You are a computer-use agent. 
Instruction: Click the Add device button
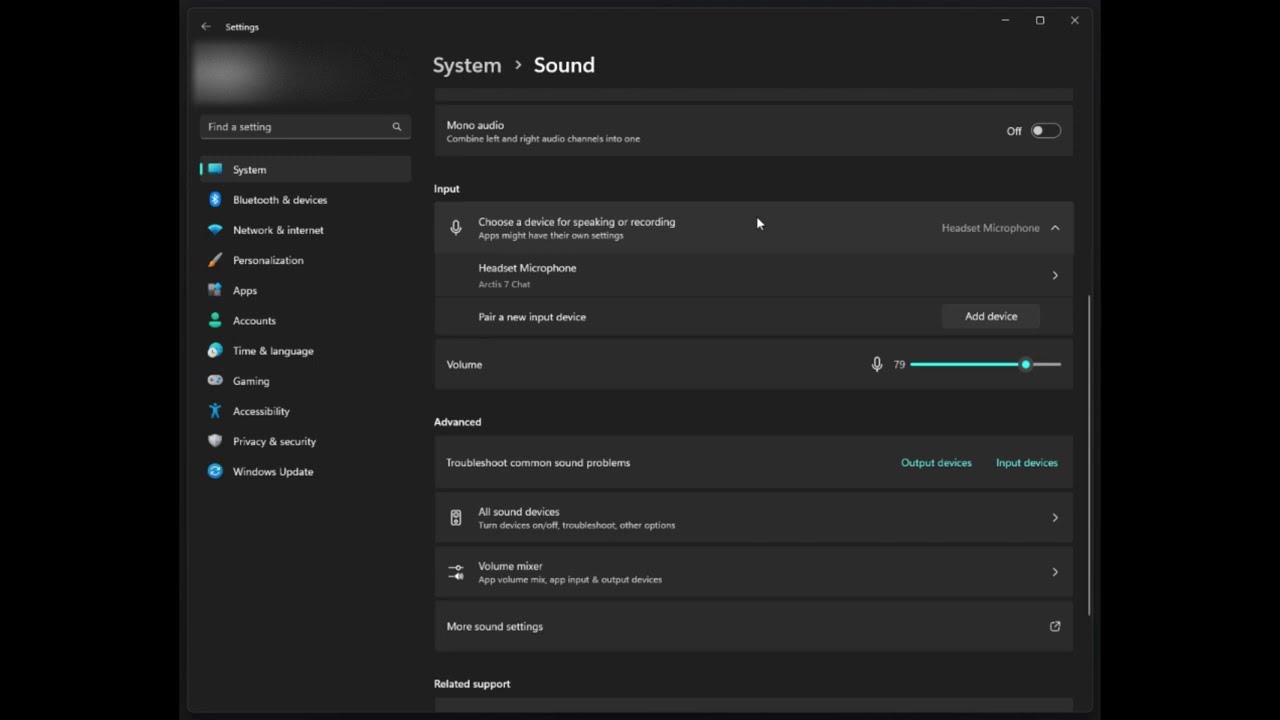(990, 317)
